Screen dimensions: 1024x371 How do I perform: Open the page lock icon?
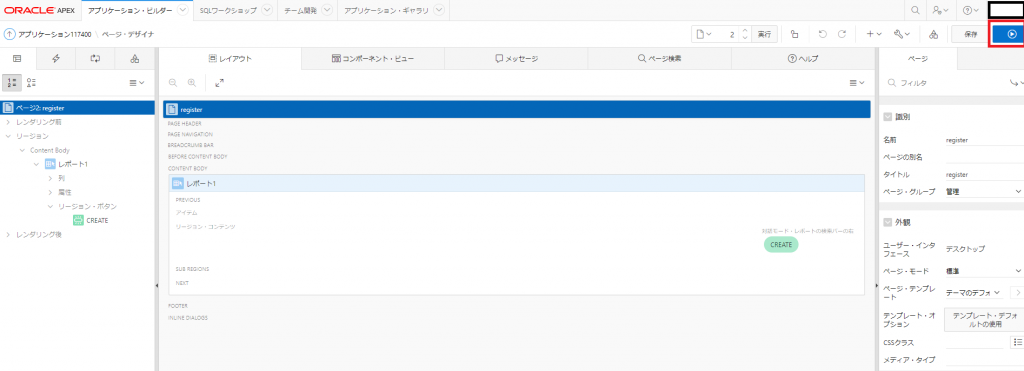pos(794,35)
